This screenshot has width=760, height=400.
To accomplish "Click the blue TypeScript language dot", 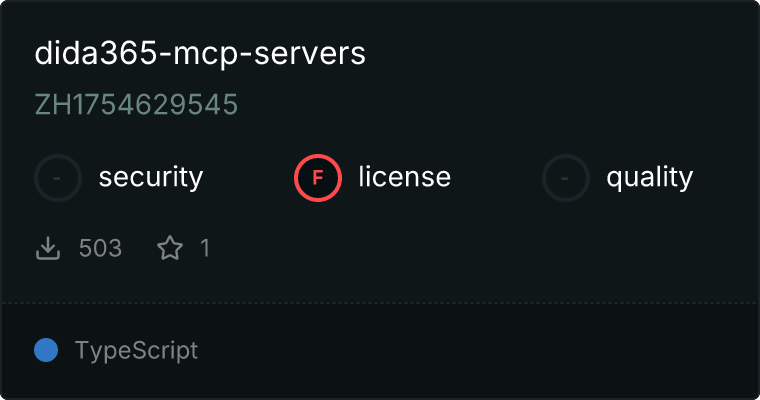I will point(46,350).
